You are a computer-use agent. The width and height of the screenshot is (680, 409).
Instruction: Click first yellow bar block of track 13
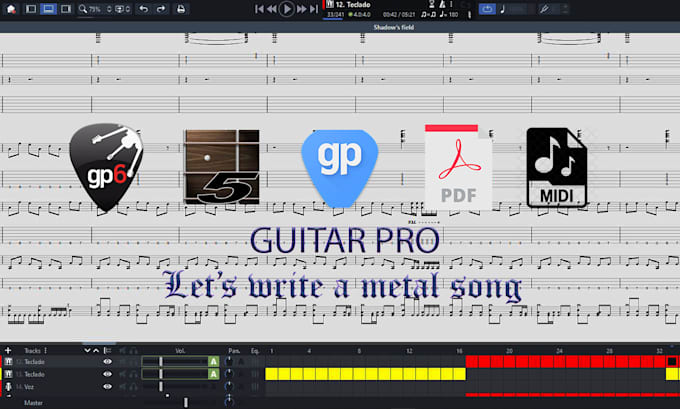(x=271, y=374)
